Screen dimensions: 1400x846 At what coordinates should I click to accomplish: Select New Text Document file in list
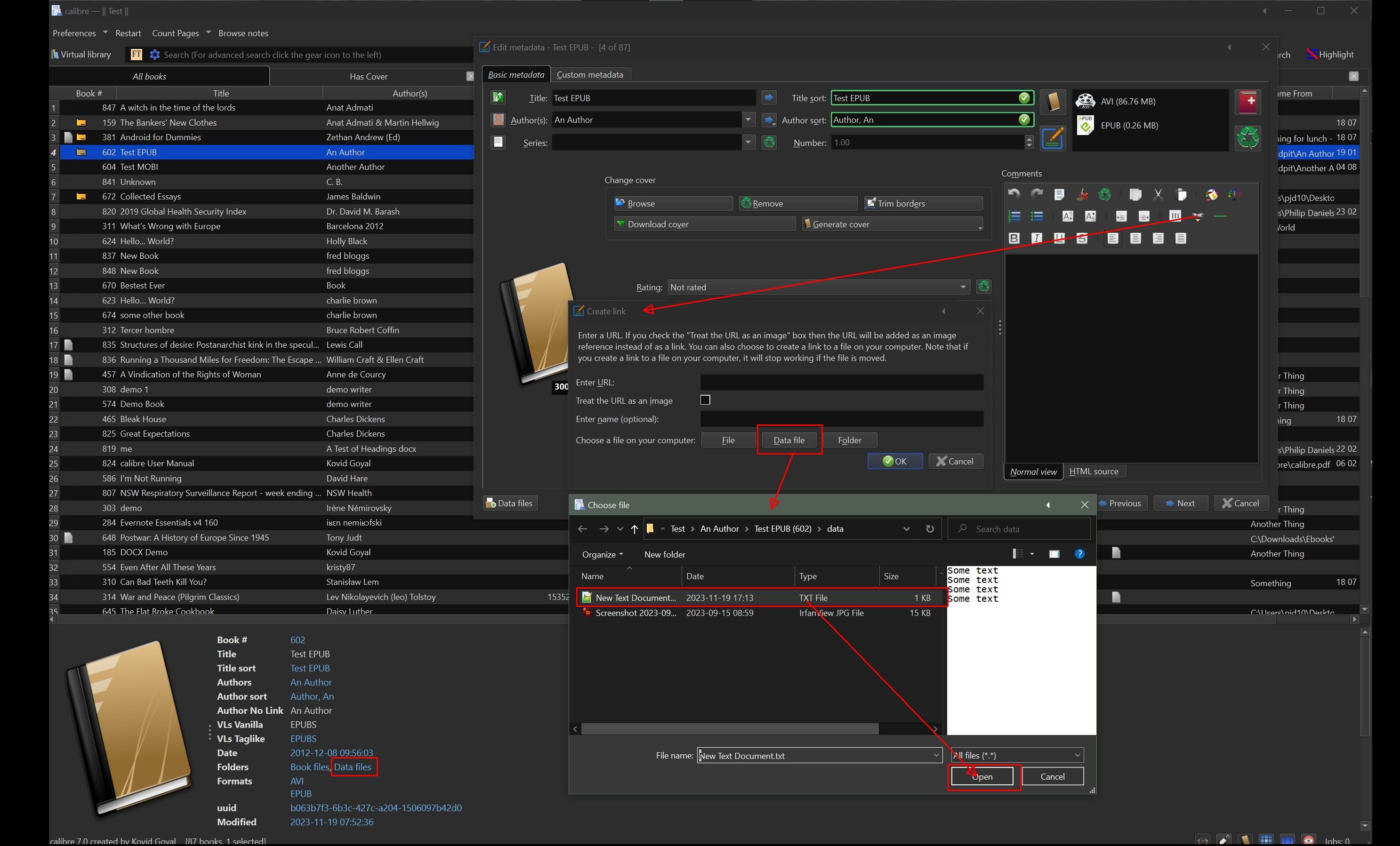pos(635,598)
